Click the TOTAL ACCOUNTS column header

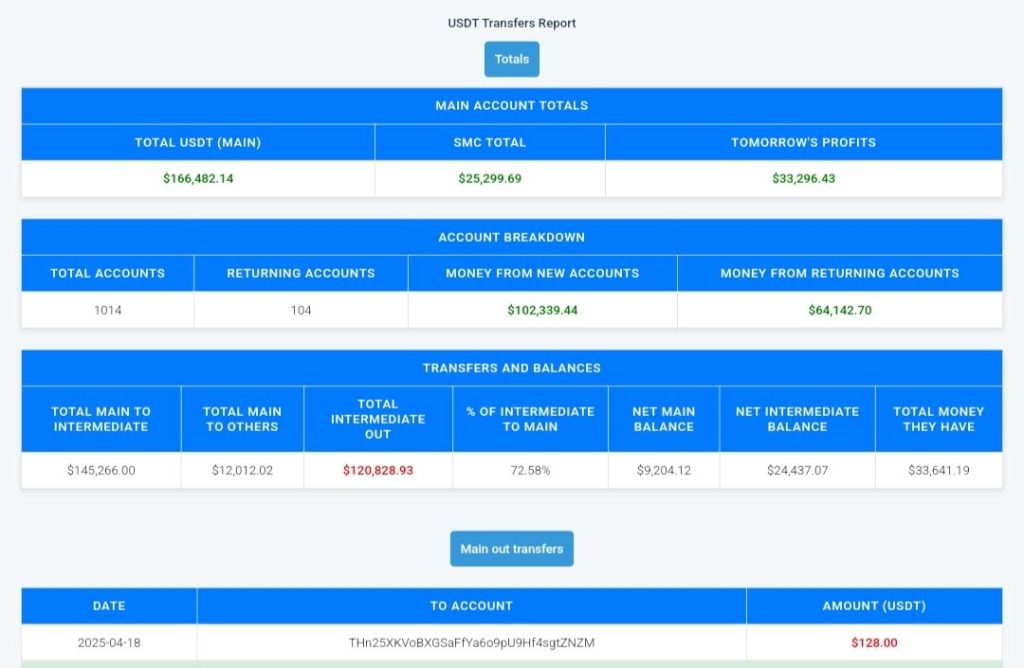click(x=107, y=273)
